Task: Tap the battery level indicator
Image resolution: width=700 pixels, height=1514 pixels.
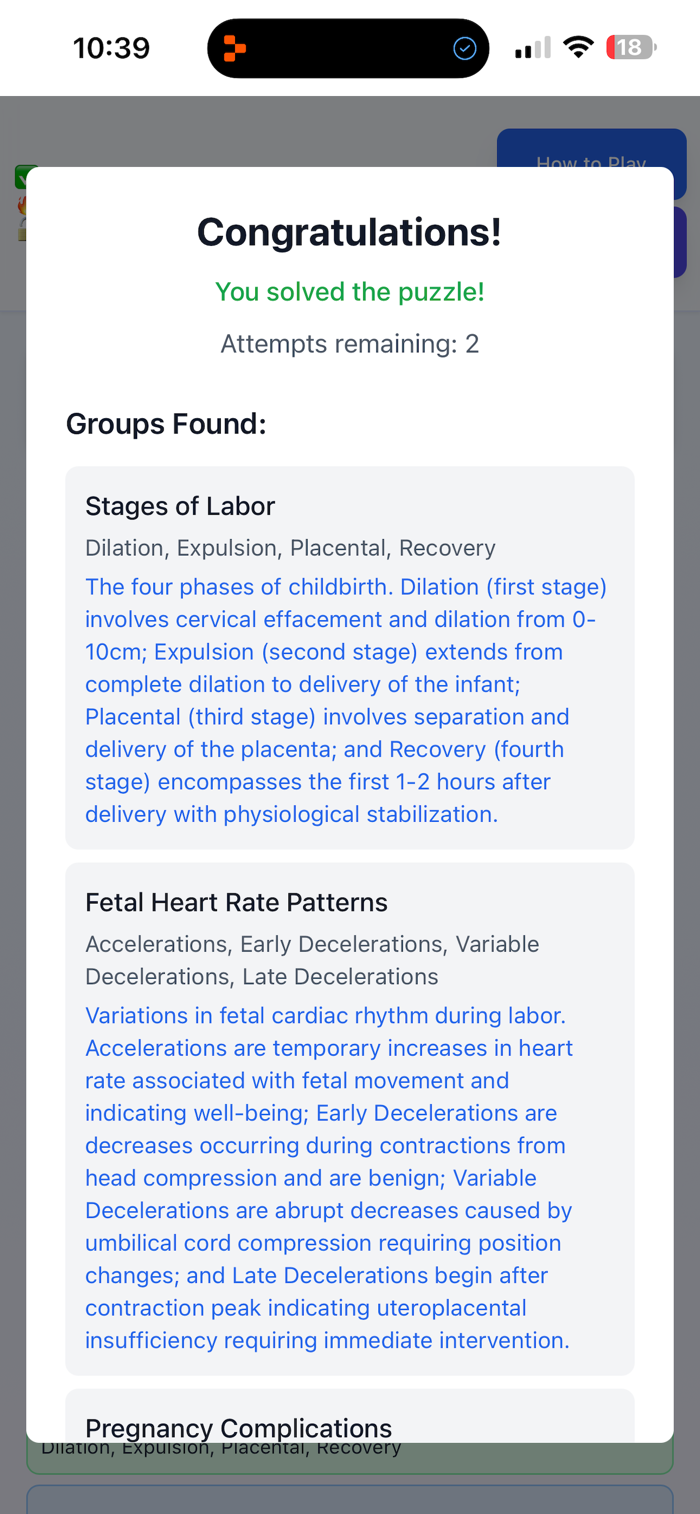Action: point(630,47)
